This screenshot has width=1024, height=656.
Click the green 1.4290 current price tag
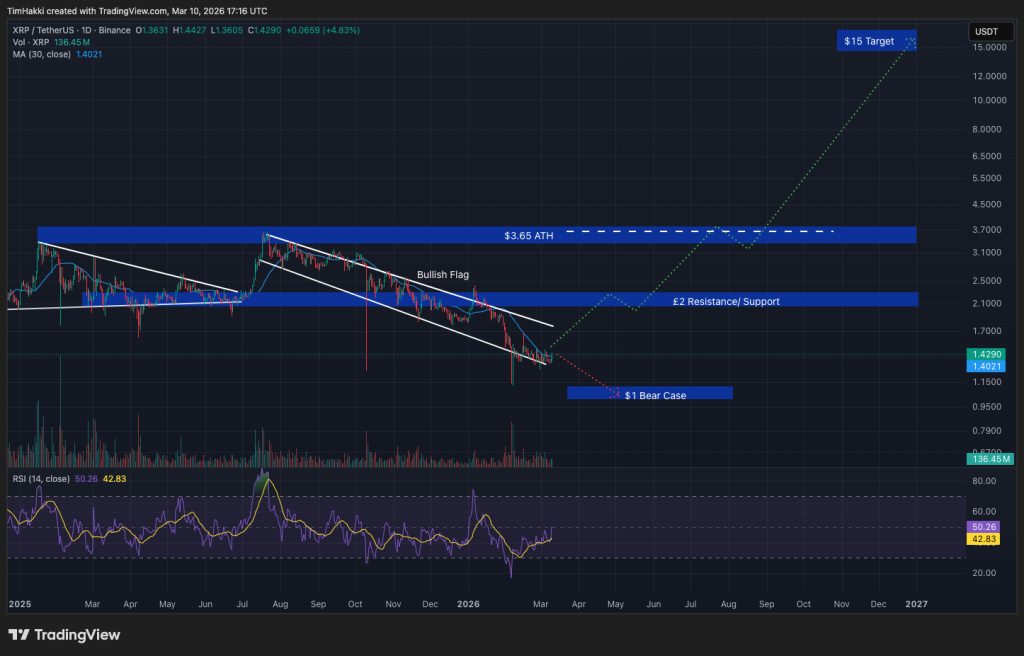985,354
